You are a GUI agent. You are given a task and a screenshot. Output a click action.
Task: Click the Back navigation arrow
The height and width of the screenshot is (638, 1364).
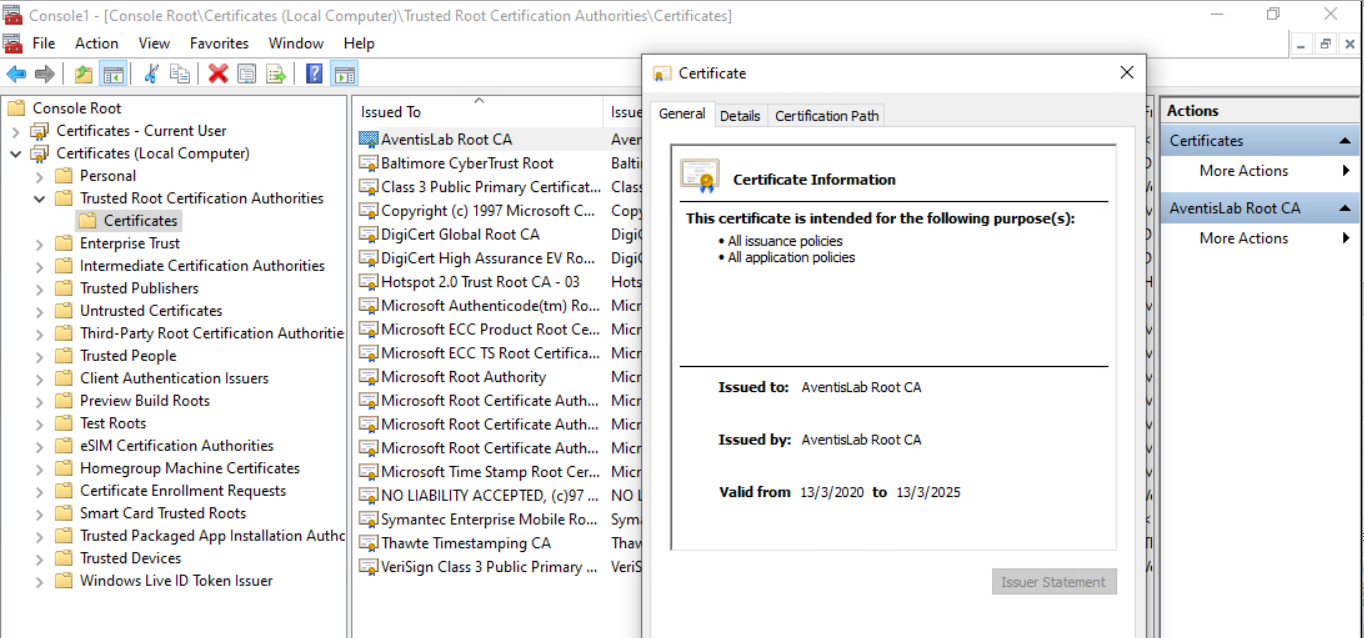[18, 73]
